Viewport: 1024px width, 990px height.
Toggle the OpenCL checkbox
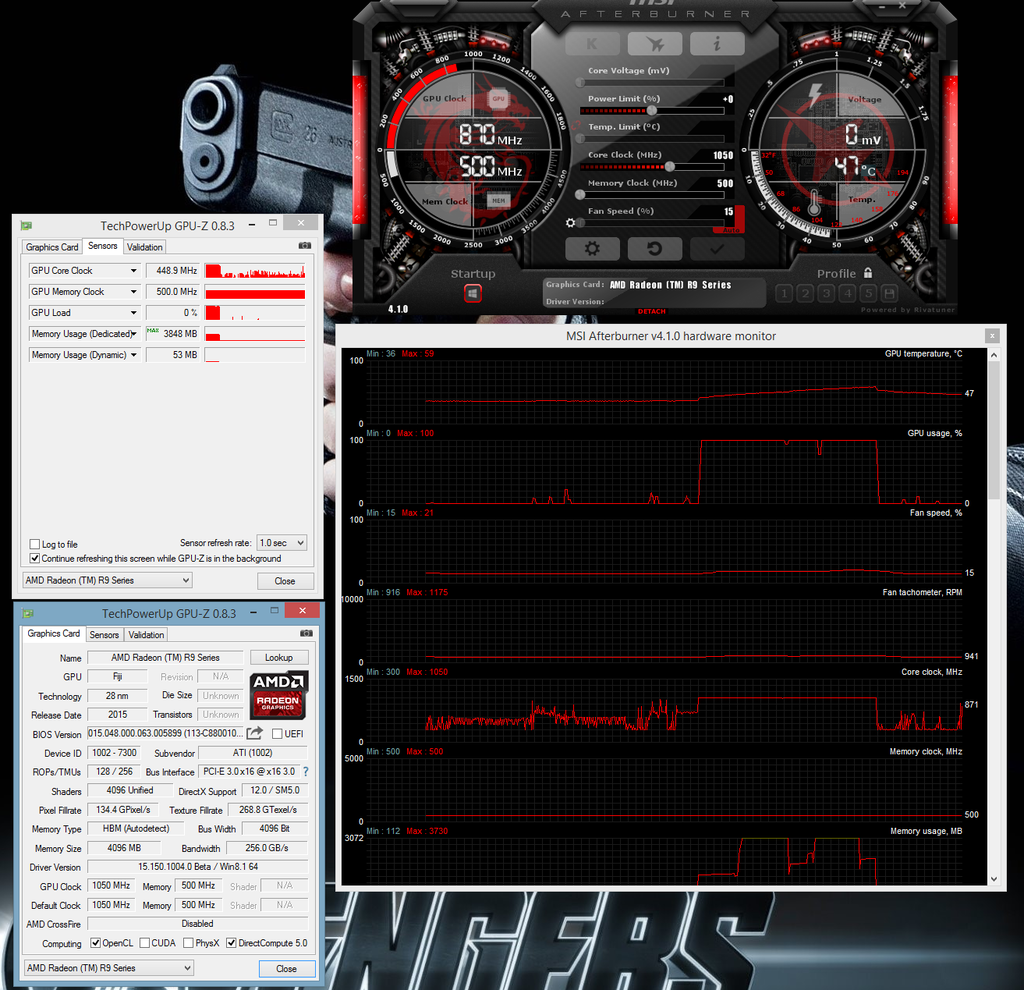click(95, 943)
